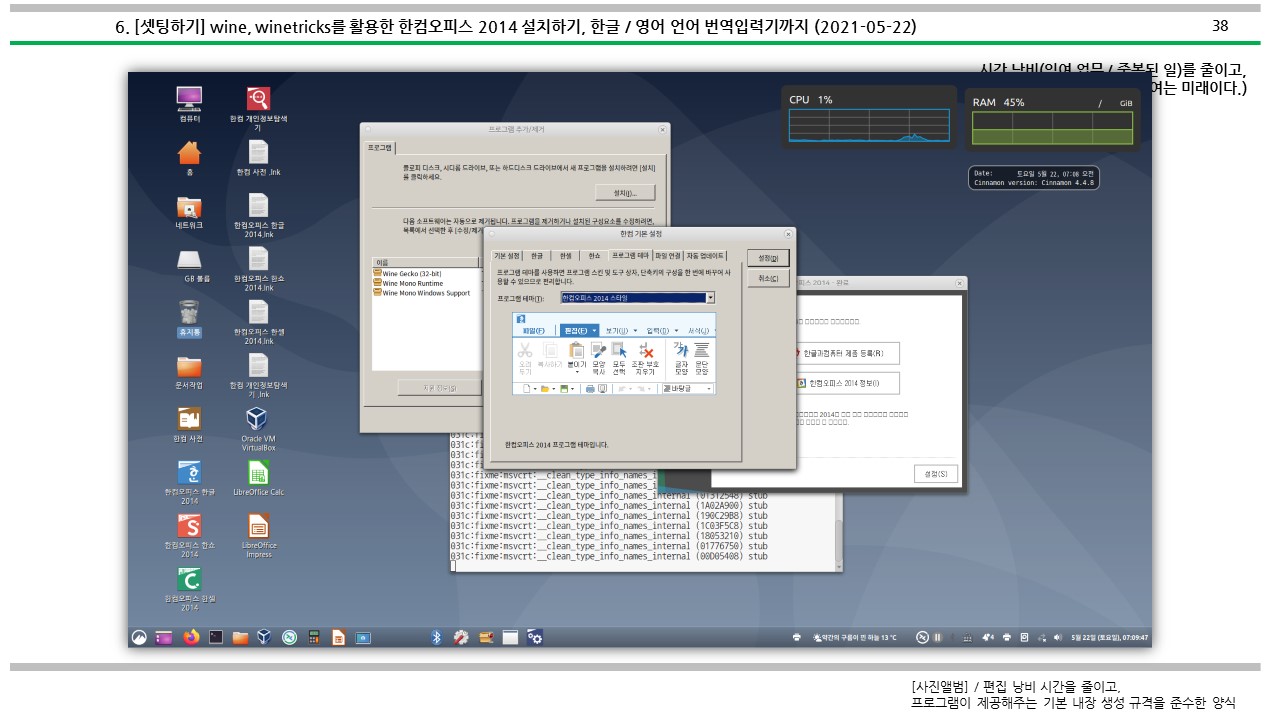
Task: Click the 조판 부호 지우기 icon
Action: [647, 350]
